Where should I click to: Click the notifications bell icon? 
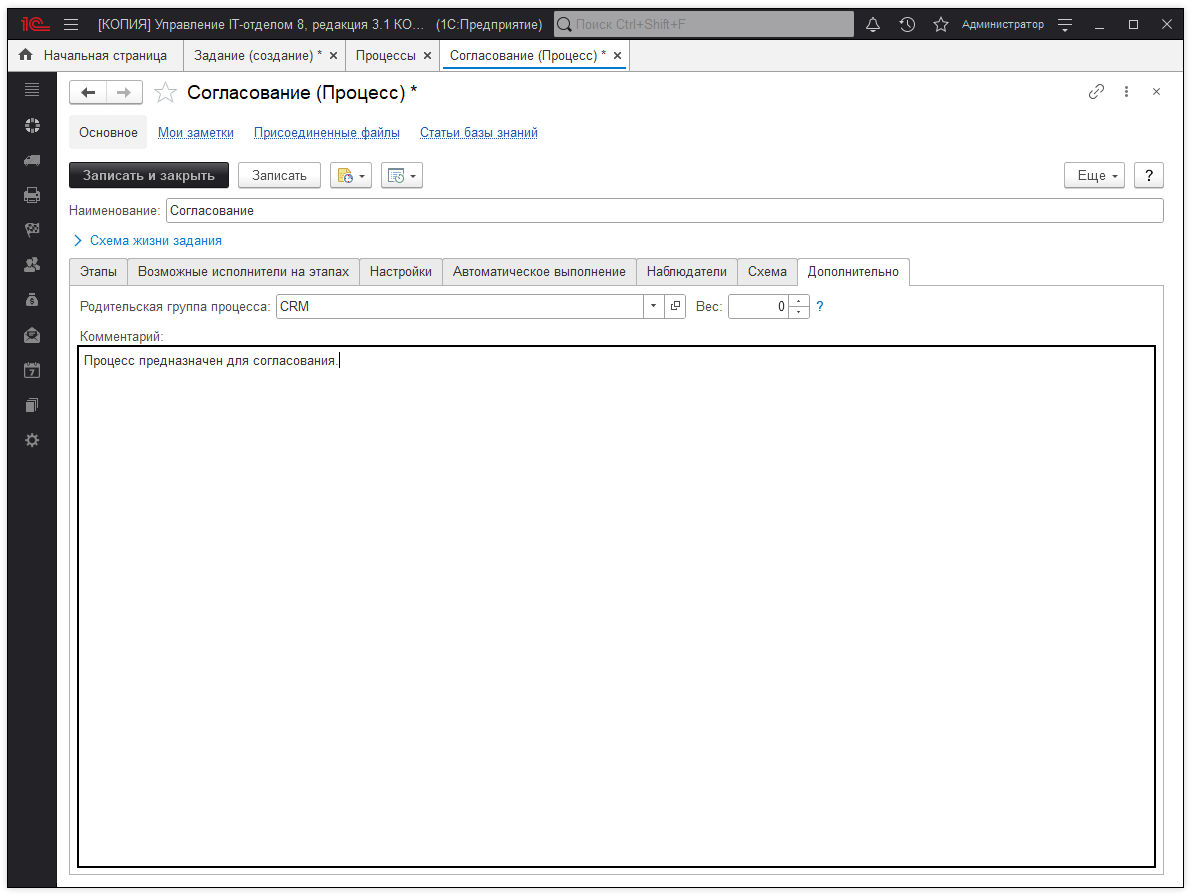[x=873, y=24]
